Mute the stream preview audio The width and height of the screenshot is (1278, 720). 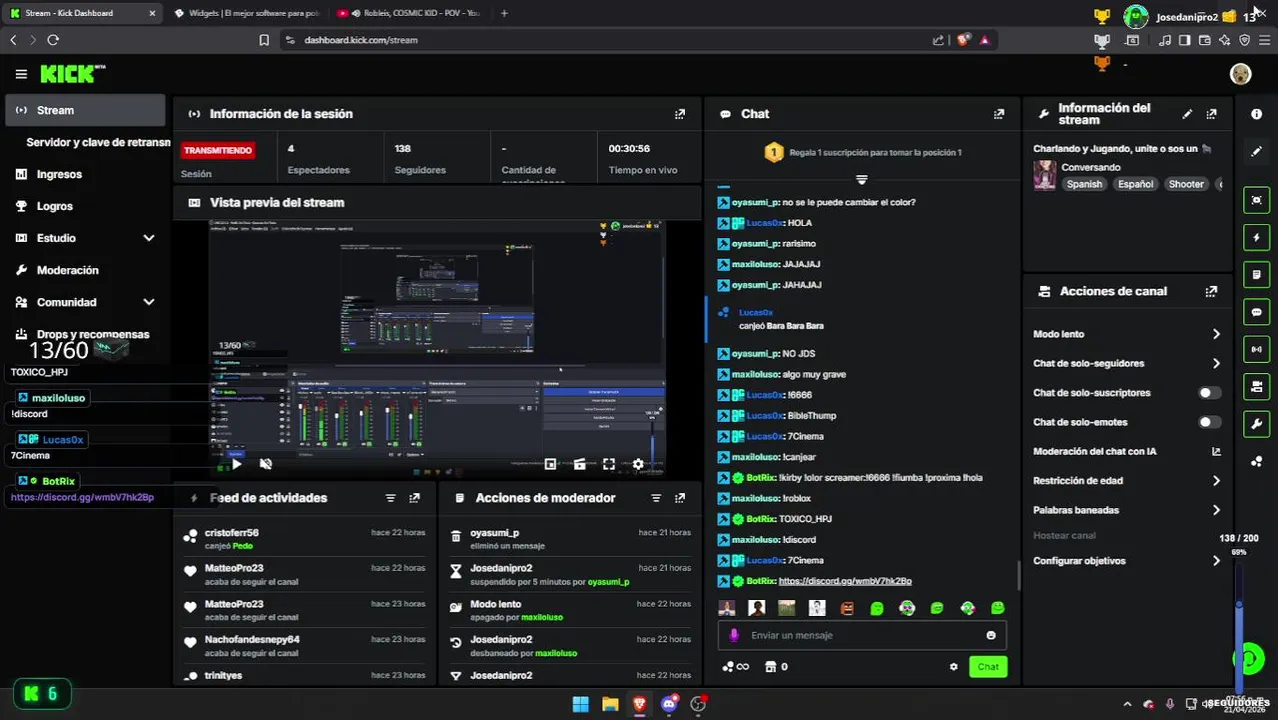tap(266, 464)
